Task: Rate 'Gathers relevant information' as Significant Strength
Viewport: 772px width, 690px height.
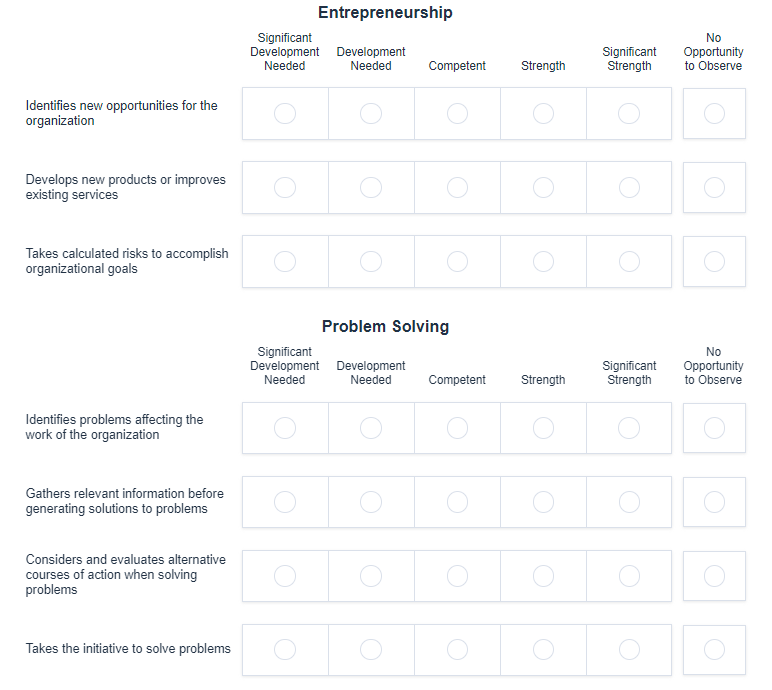Action: point(629,502)
